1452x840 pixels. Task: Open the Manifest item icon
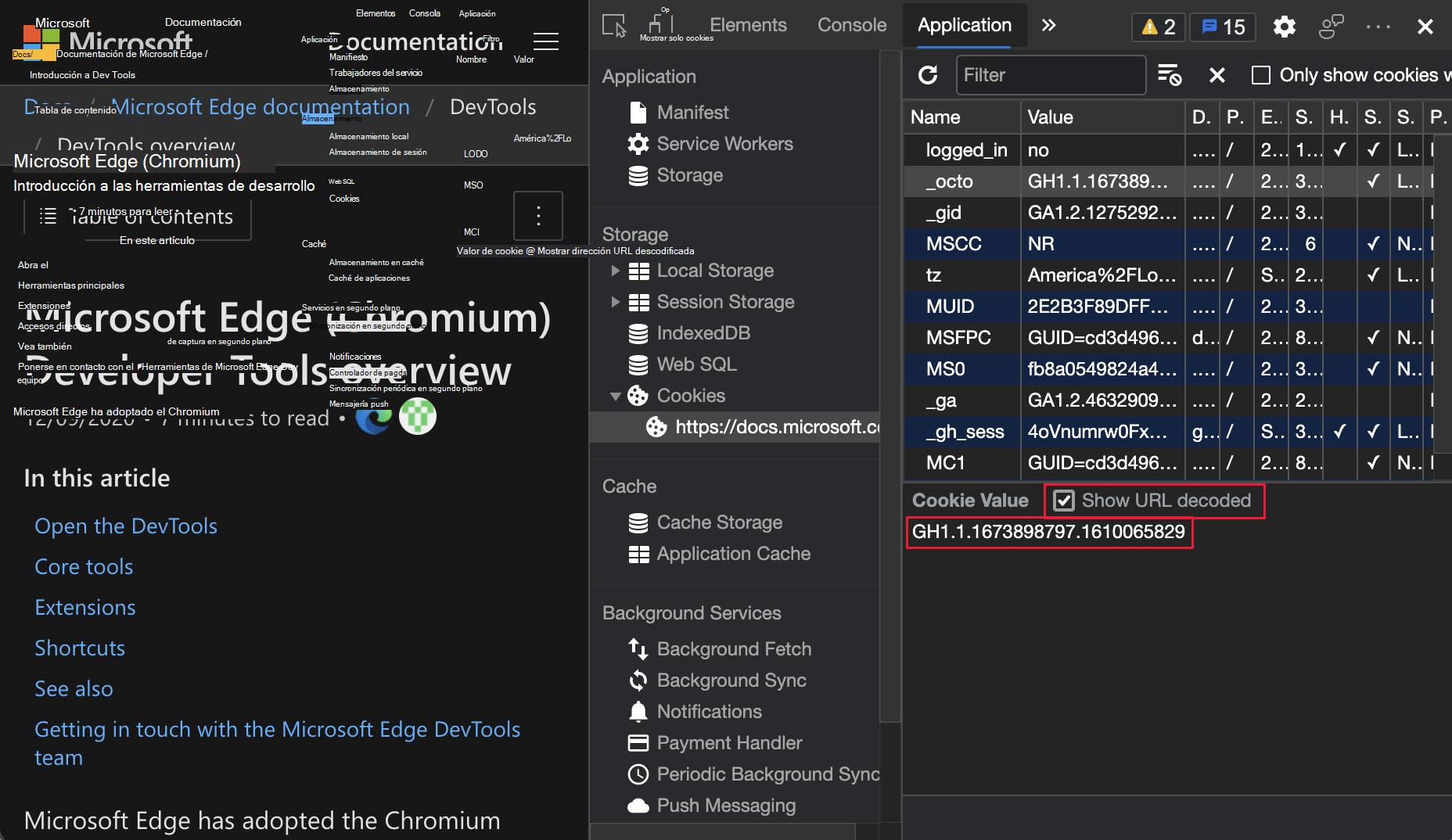pos(638,113)
